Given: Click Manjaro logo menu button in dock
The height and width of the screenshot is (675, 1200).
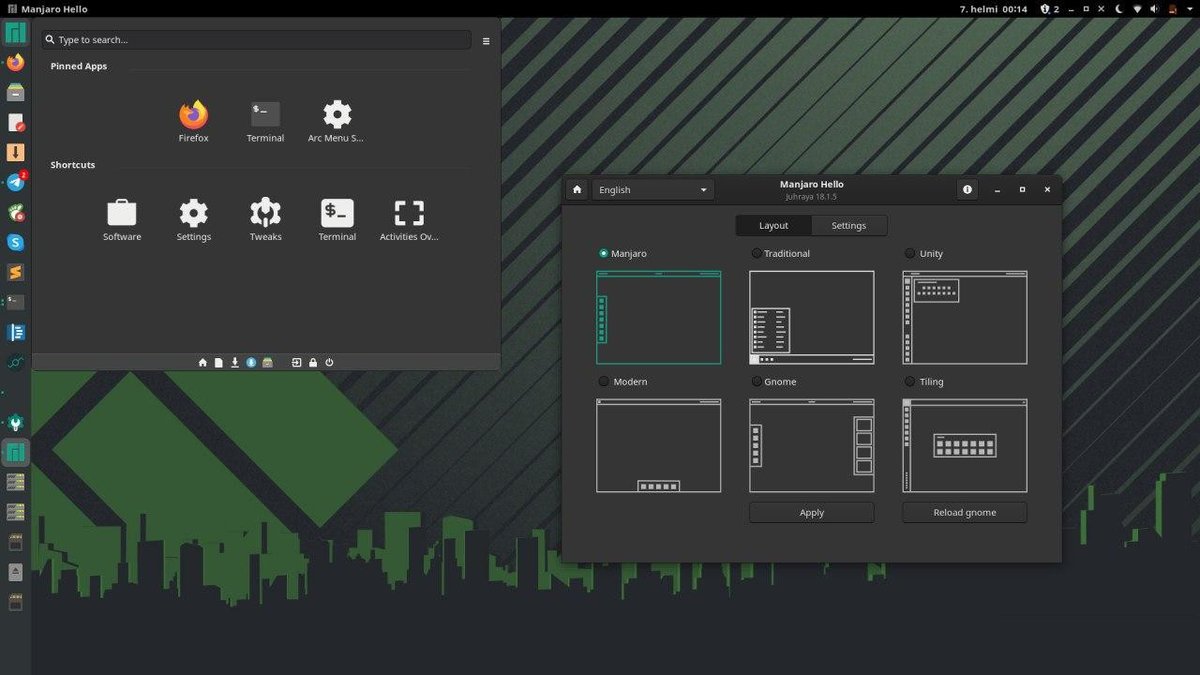Looking at the screenshot, I should tap(15, 32).
